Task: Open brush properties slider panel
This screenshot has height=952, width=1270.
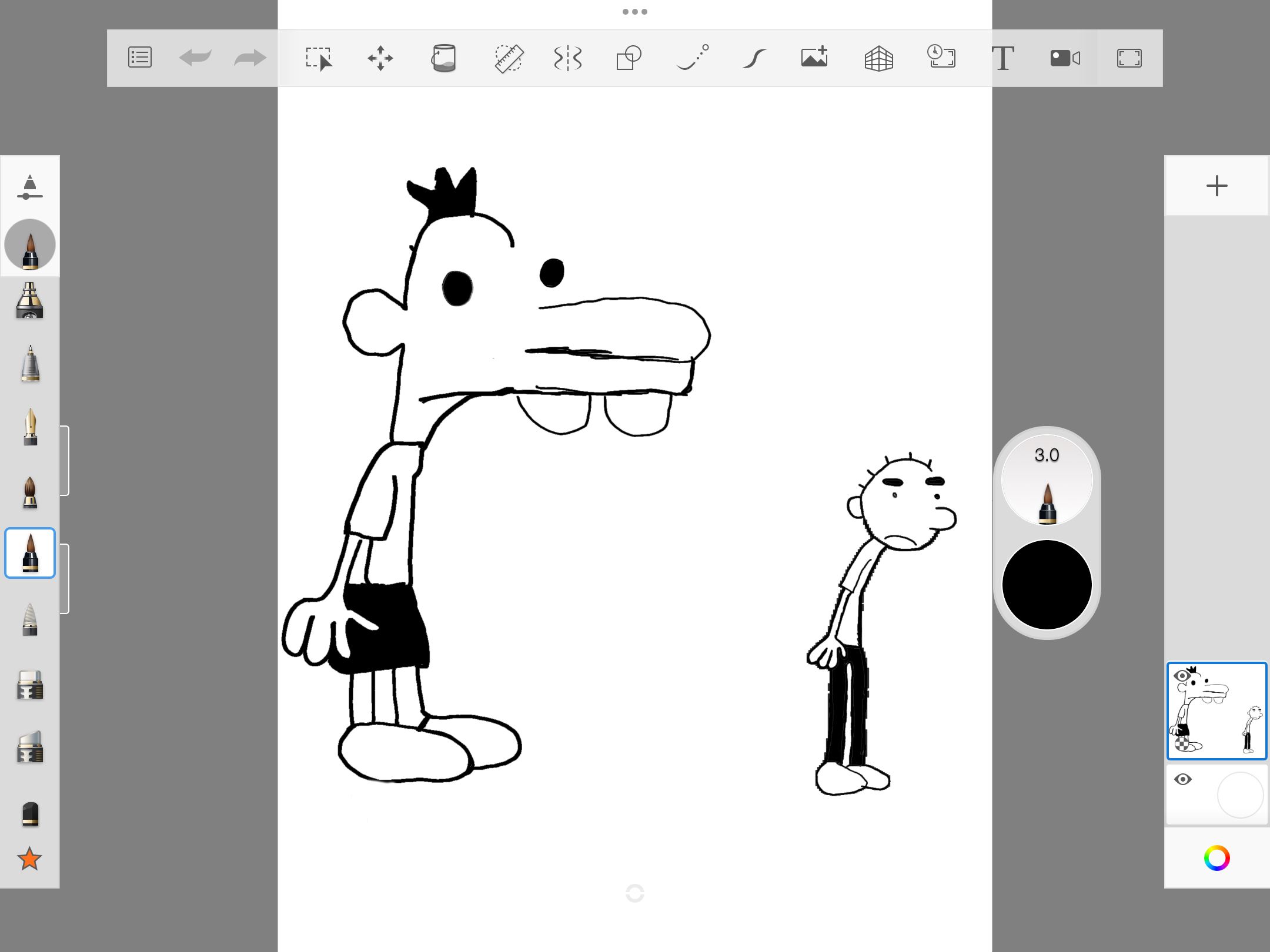Action: pyautogui.click(x=29, y=187)
